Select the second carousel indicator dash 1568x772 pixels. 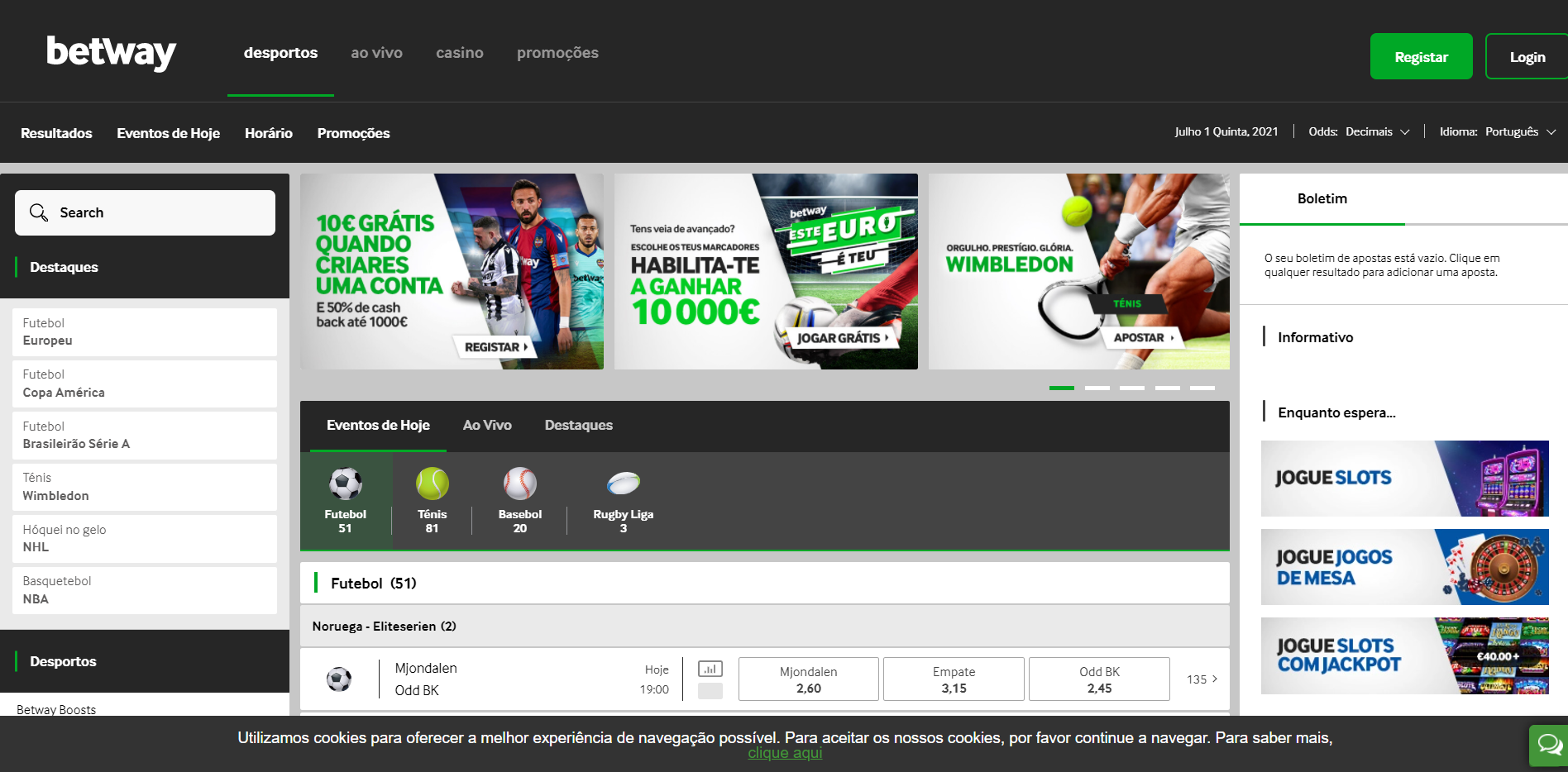pyautogui.click(x=1097, y=388)
